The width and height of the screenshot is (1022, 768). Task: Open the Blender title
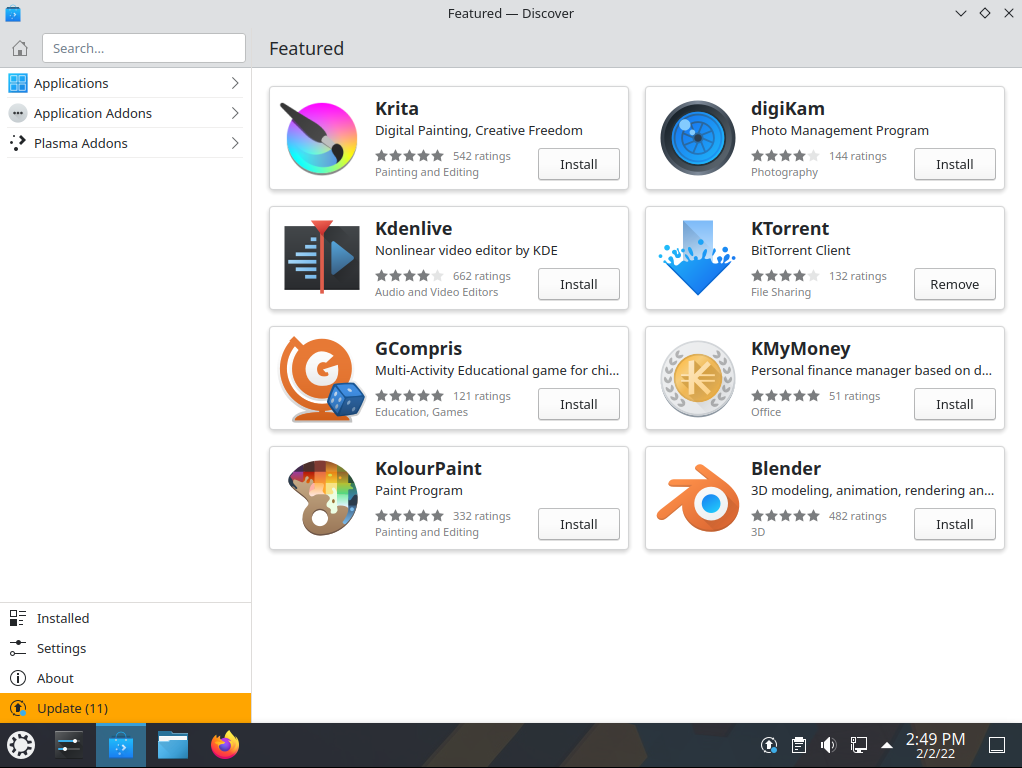click(785, 468)
